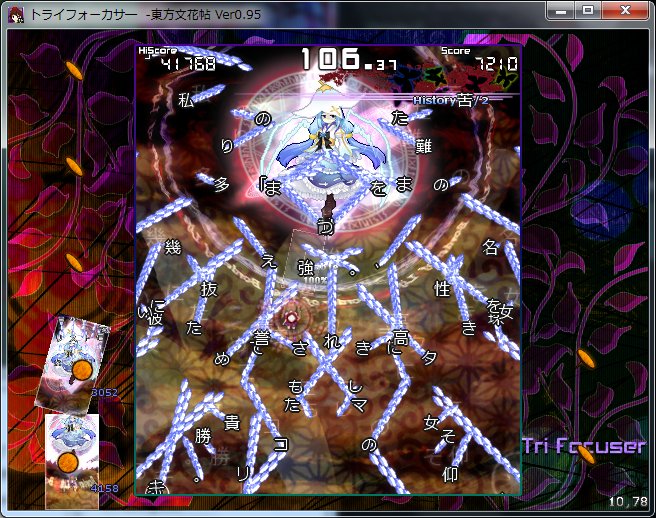Viewport: 656px width, 518px height.
Task: Click the hiragana bullet り
Action: click(227, 146)
